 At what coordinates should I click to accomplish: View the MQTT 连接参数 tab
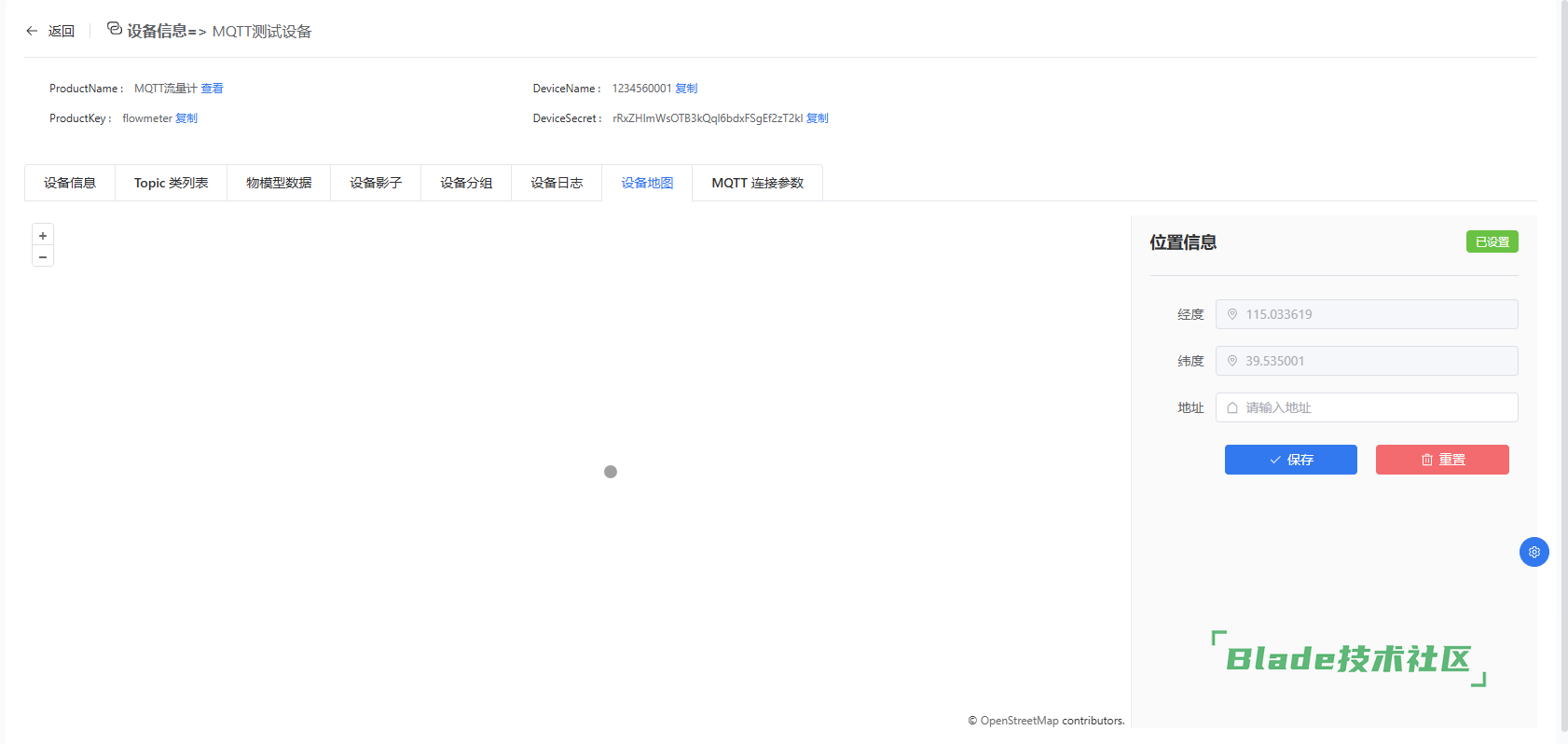[757, 183]
